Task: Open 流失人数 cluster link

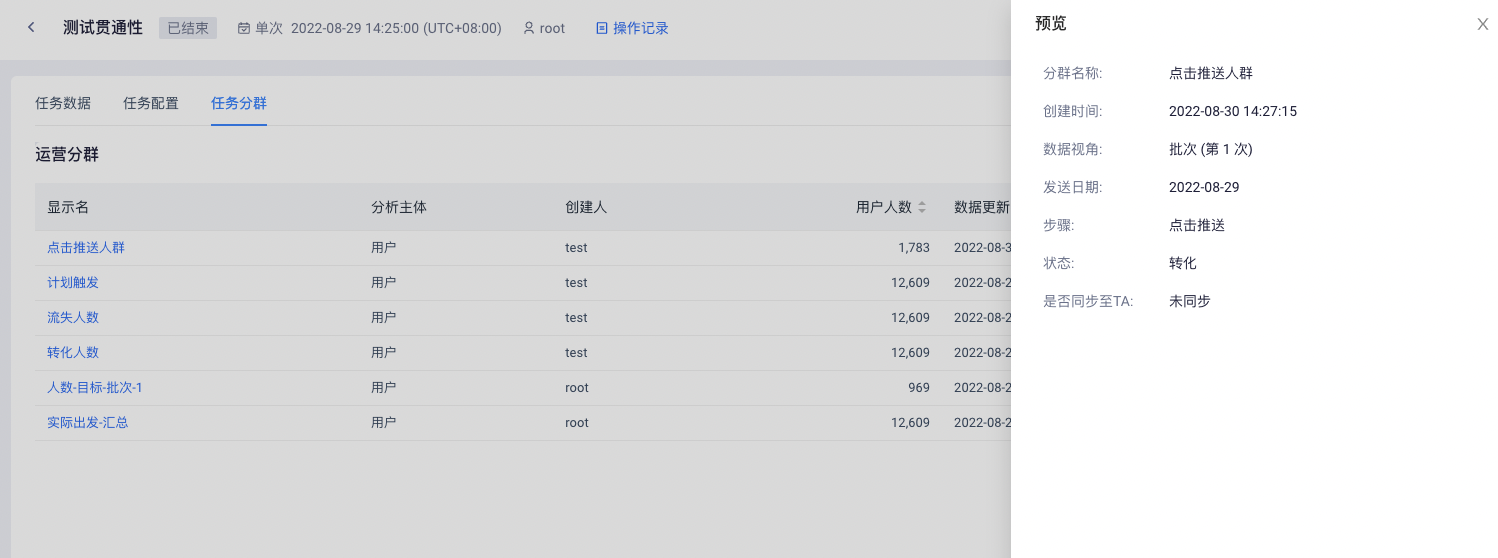Action: click(73, 317)
